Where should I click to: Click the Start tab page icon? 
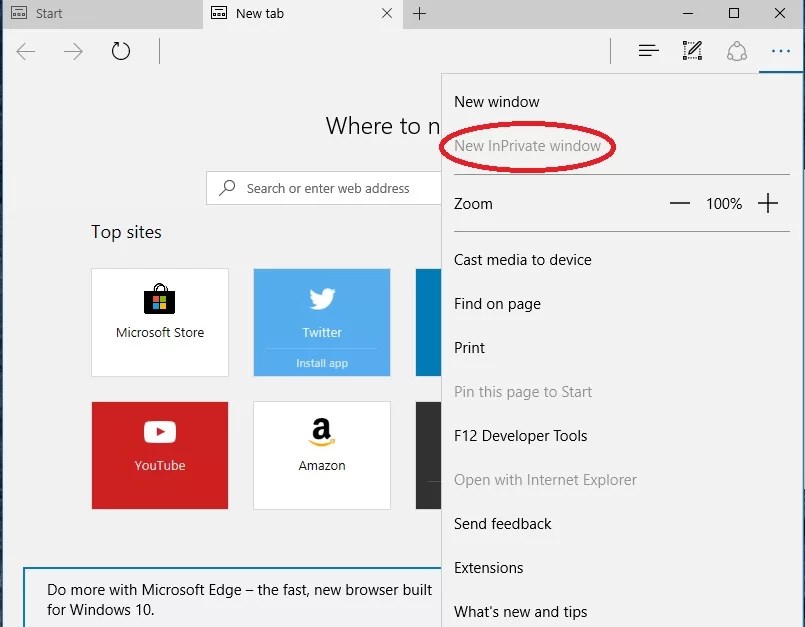click(x=19, y=13)
